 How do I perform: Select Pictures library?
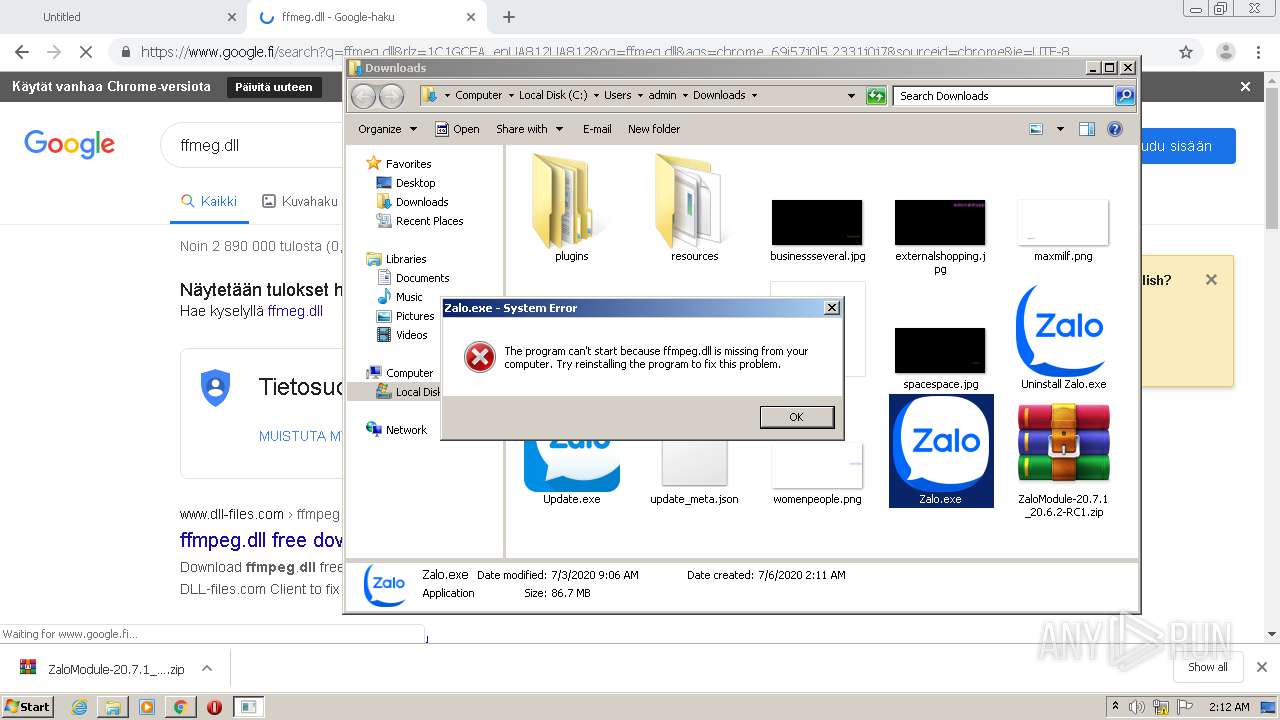406,316
